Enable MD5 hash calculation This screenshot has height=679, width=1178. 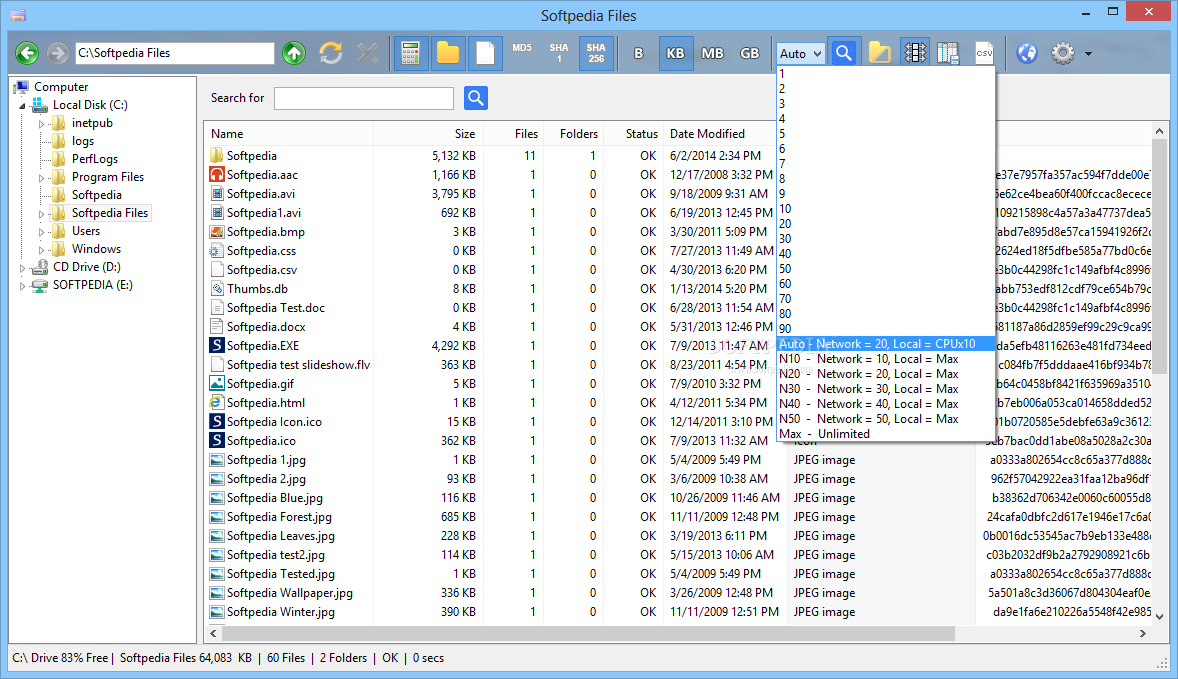click(522, 48)
